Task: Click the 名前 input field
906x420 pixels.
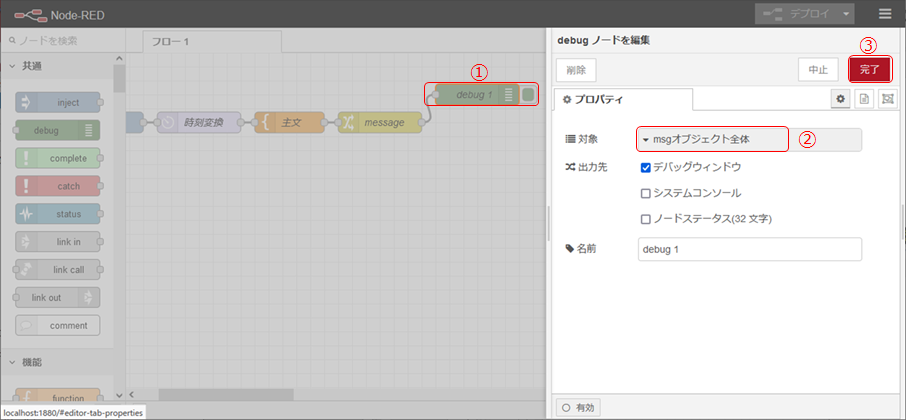Action: [x=749, y=249]
